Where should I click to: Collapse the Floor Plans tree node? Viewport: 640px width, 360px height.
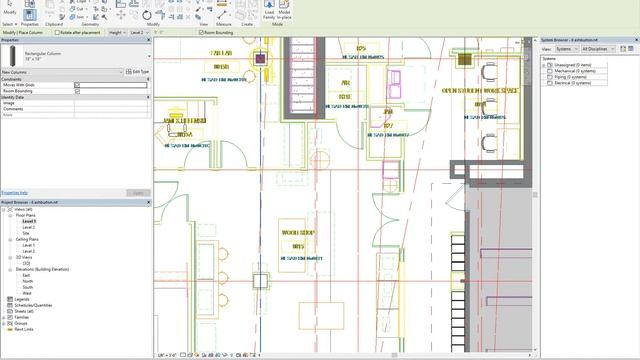tap(10, 215)
